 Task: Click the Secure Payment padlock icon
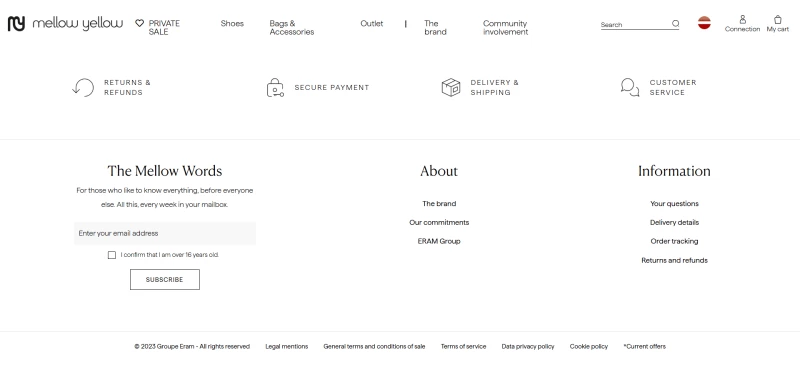[275, 87]
